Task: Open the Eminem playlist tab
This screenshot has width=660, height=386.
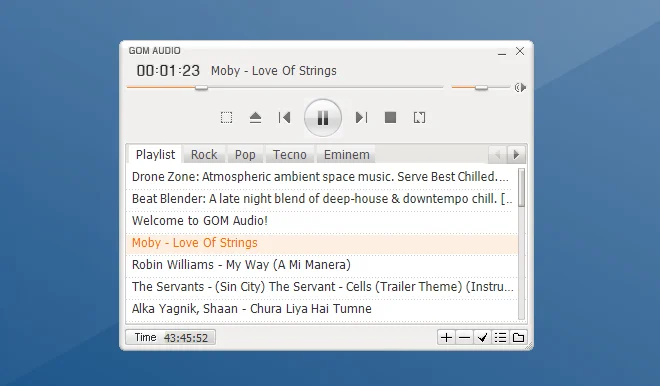Action: coord(346,154)
